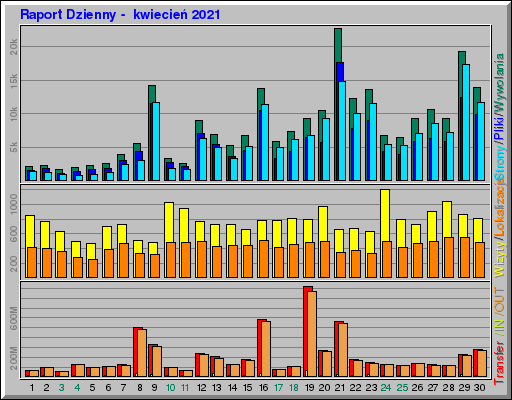Click the 'Strony' legend label
Screen dimensions: 512x400
click(500, 163)
